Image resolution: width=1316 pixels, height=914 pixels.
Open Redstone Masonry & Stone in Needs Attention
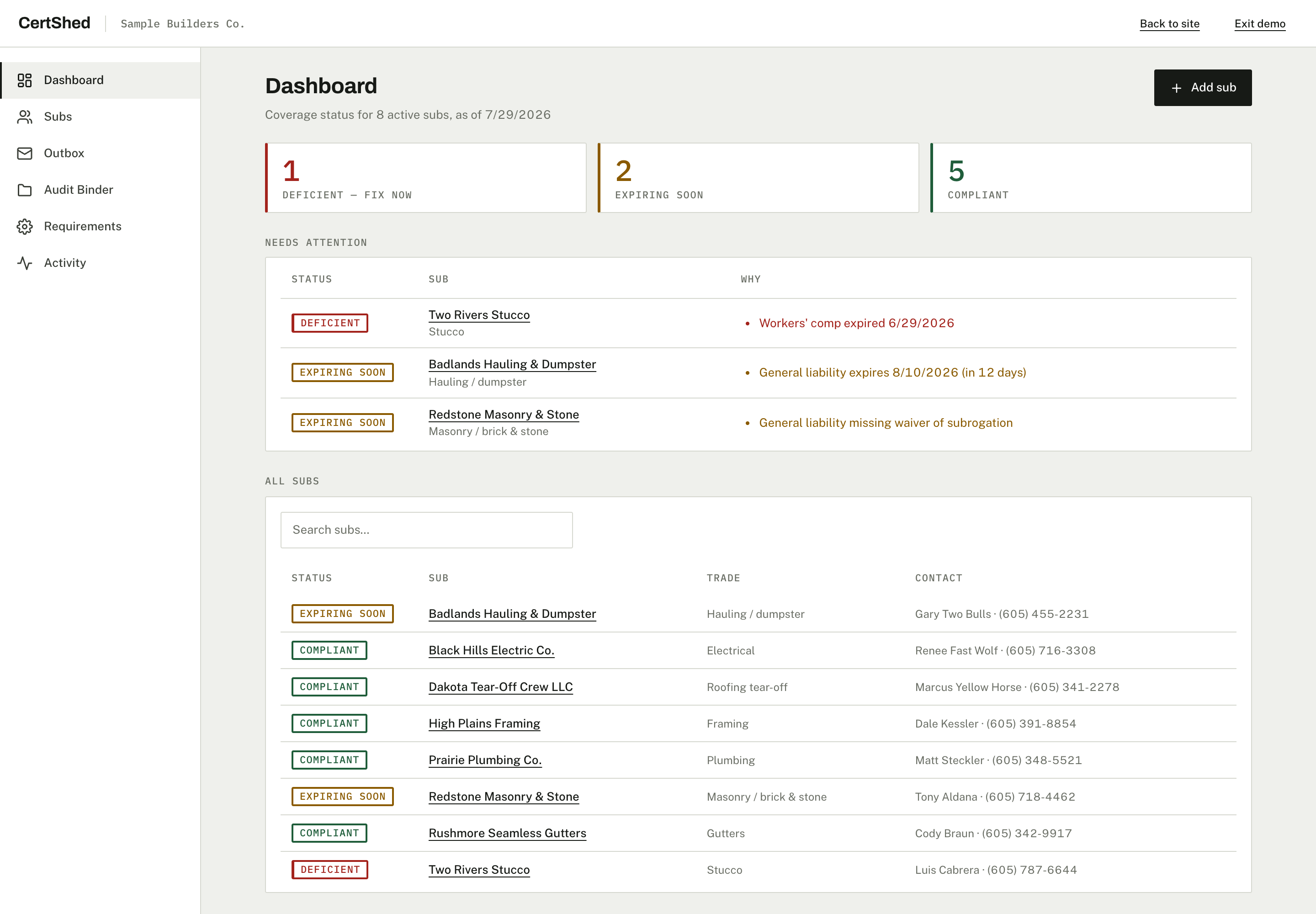(x=504, y=414)
